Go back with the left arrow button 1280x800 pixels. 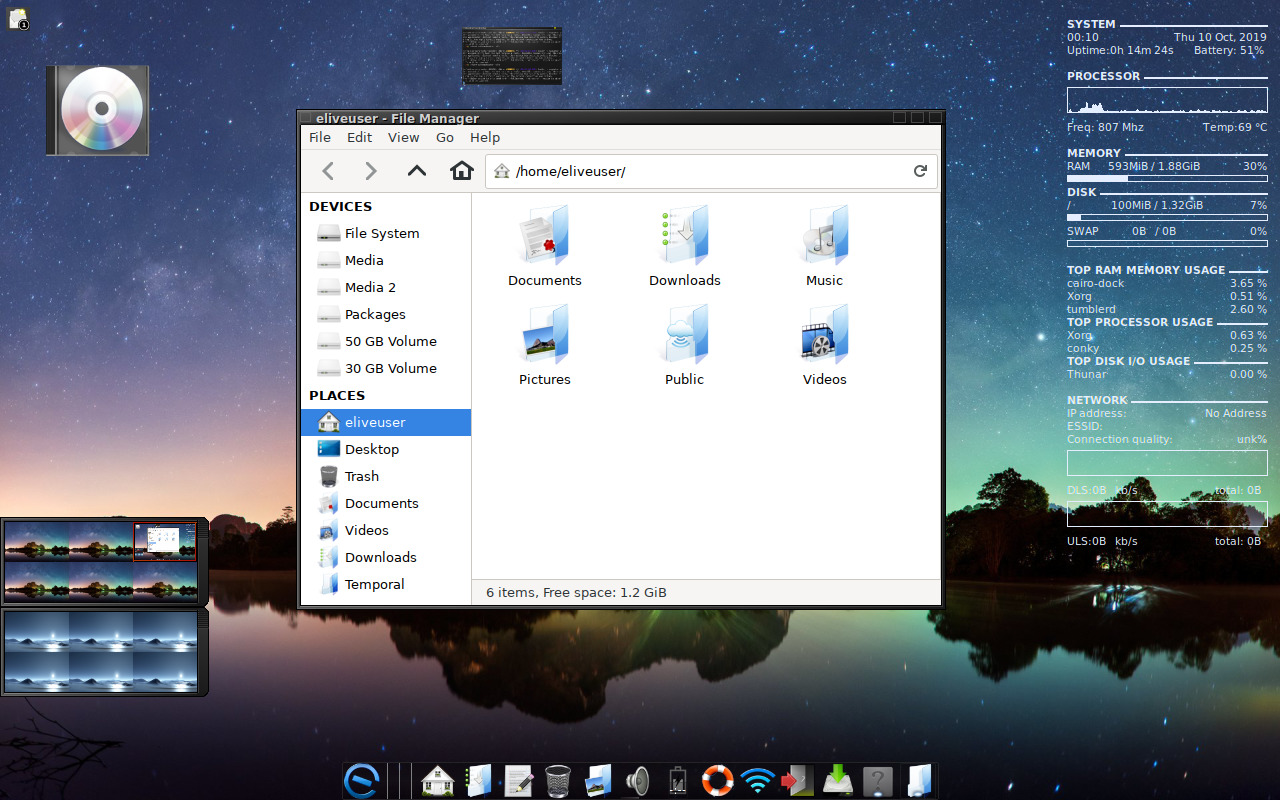328,171
